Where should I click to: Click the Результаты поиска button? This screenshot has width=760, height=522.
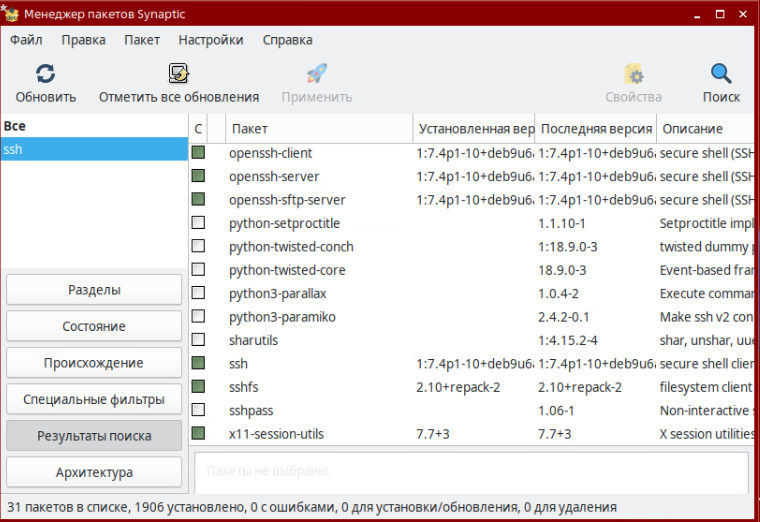[94, 436]
